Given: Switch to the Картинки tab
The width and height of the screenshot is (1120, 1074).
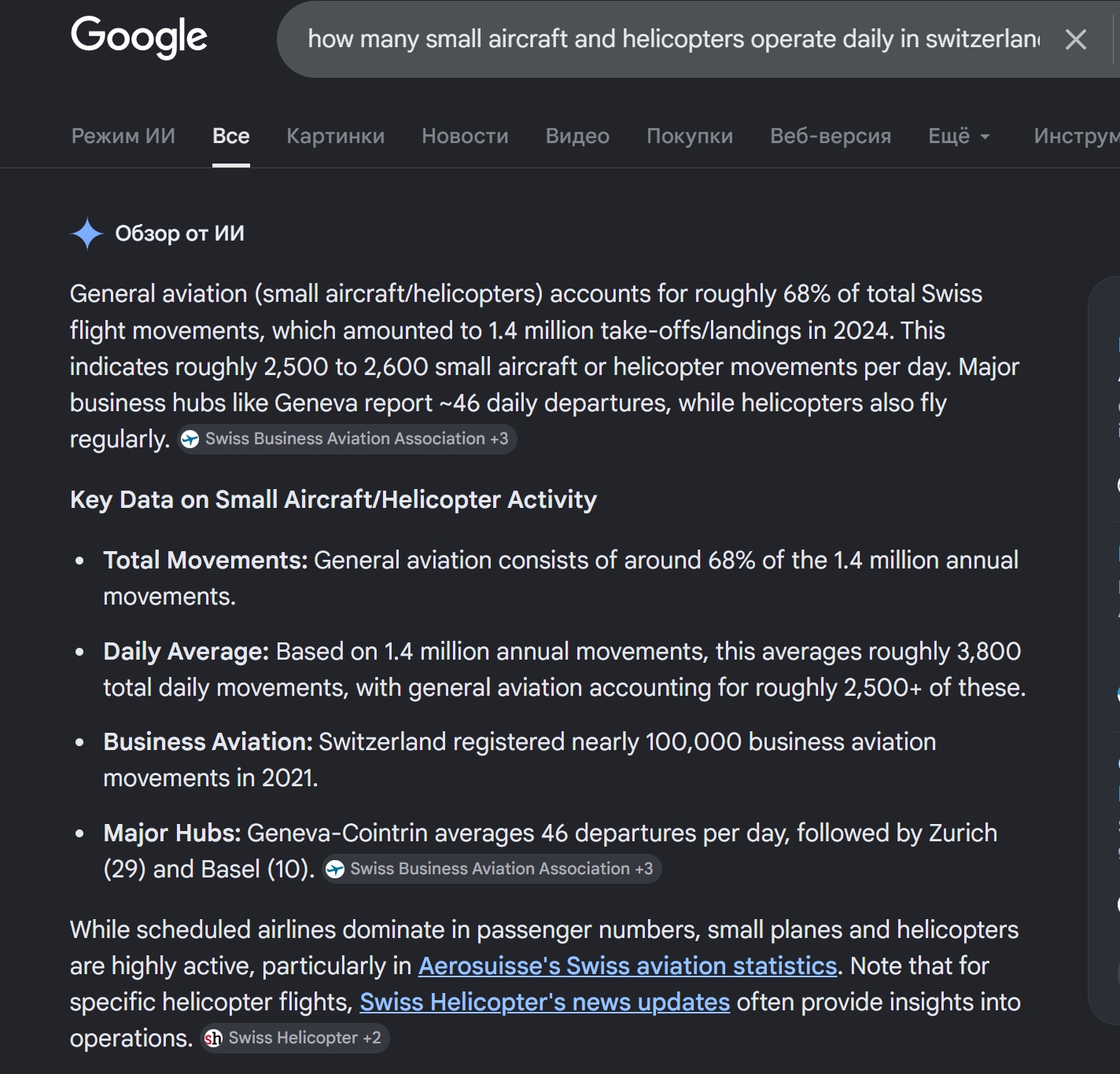Looking at the screenshot, I should 336,136.
